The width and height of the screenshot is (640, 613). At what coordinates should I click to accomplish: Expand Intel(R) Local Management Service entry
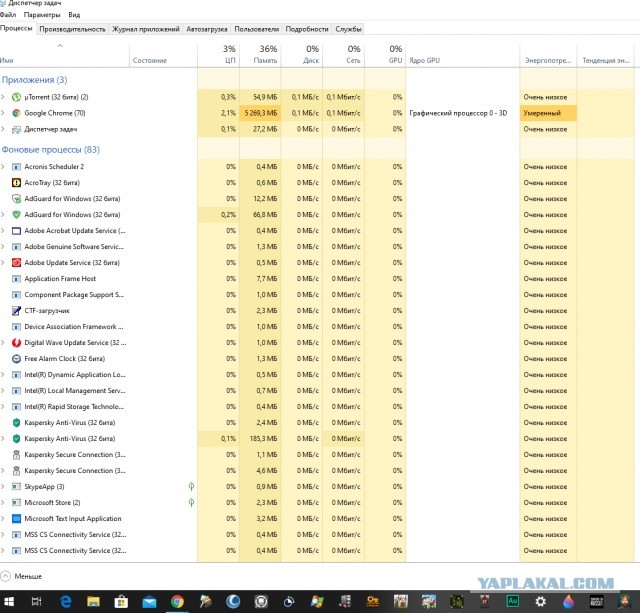click(3, 391)
